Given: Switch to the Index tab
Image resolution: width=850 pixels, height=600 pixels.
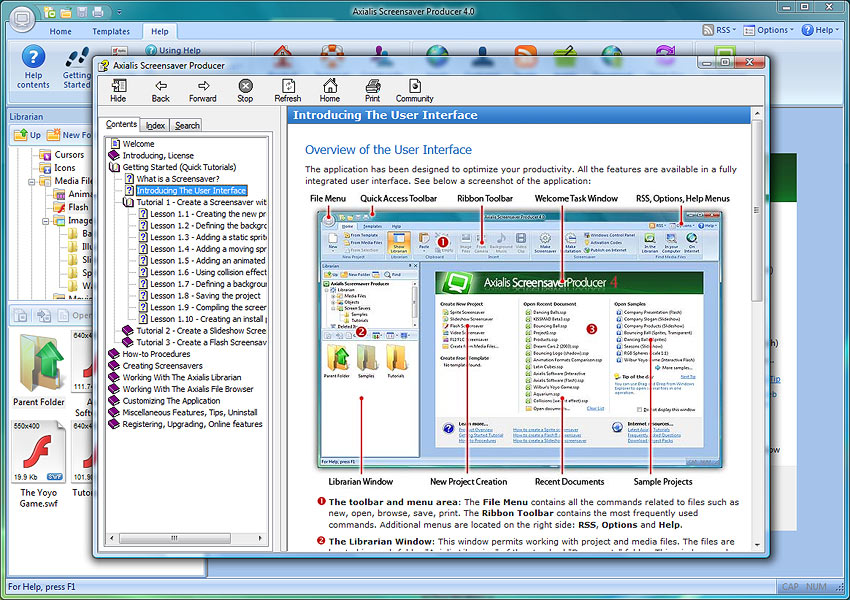Looking at the screenshot, I should point(155,125).
